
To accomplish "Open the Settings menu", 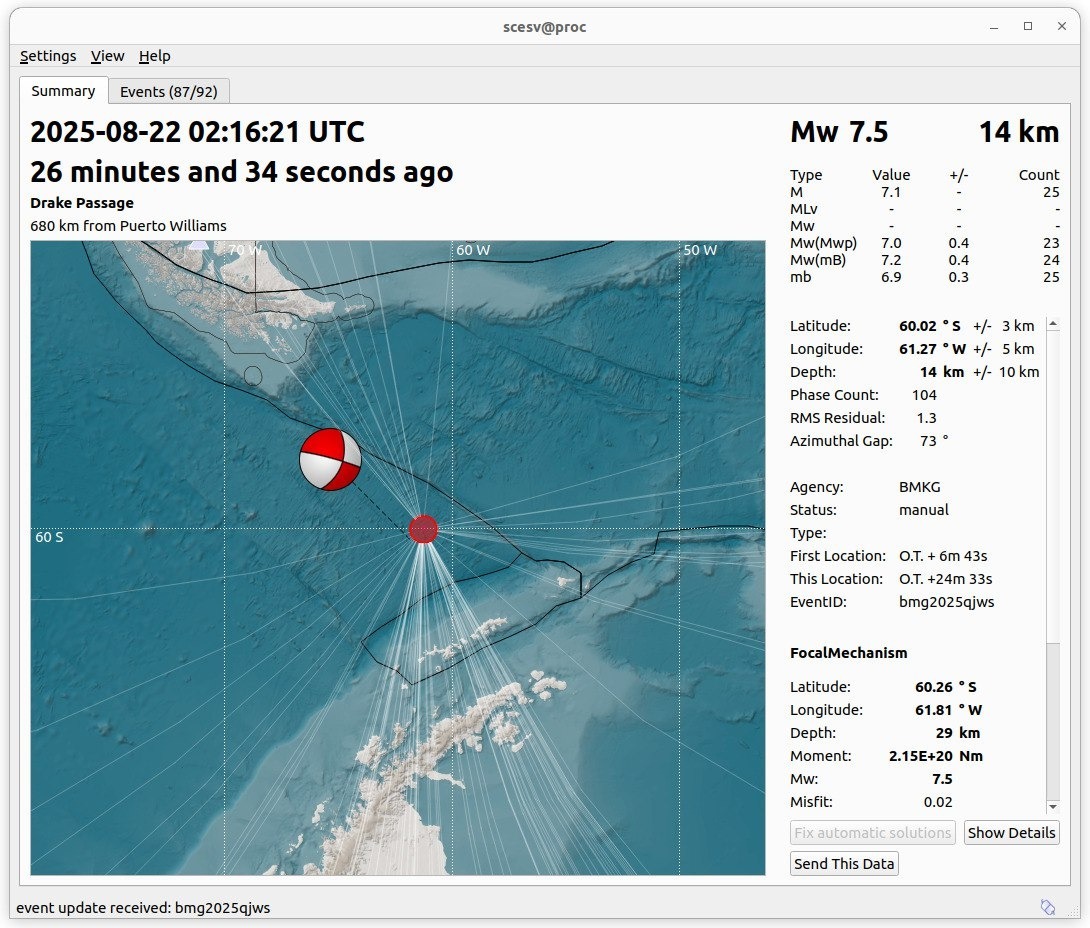I will (x=48, y=56).
